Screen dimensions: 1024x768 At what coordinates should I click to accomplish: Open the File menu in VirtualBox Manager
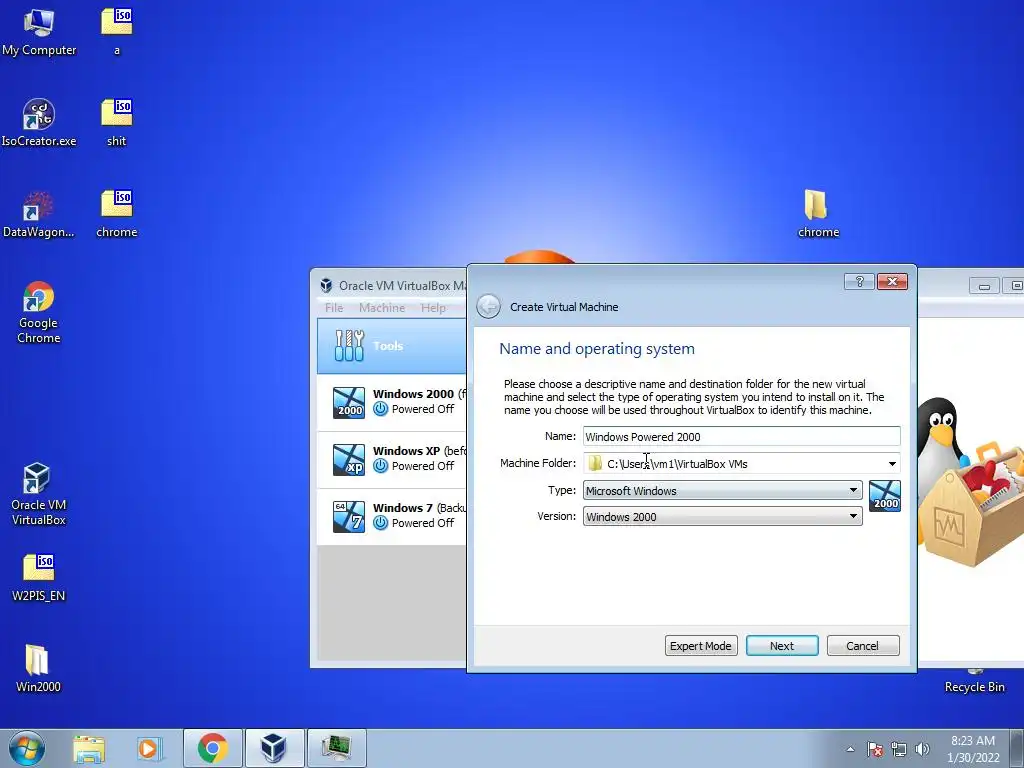pyautogui.click(x=334, y=308)
